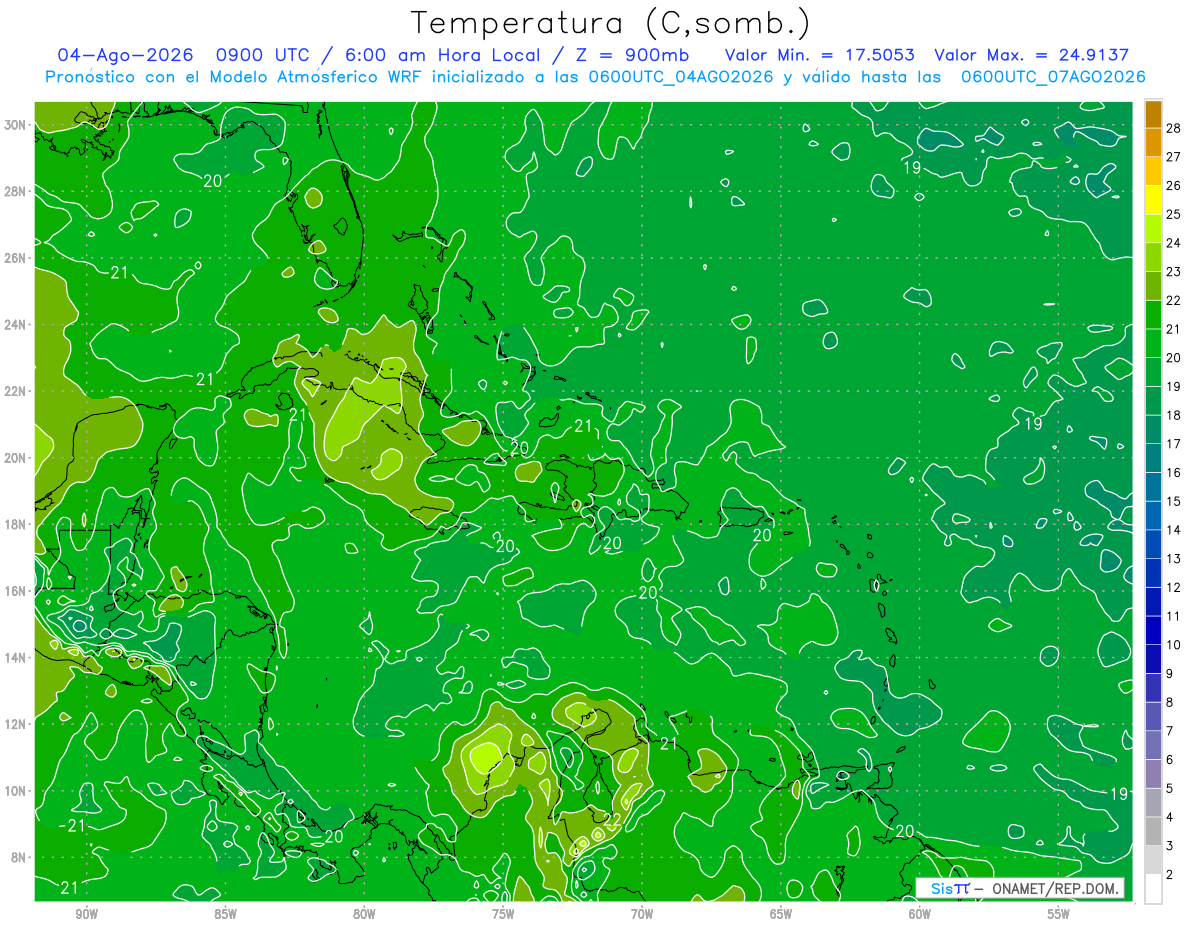This screenshot has width=1200, height=927.
Task: Click the 8N latitude axis label
Action: pyautogui.click(x=20, y=857)
